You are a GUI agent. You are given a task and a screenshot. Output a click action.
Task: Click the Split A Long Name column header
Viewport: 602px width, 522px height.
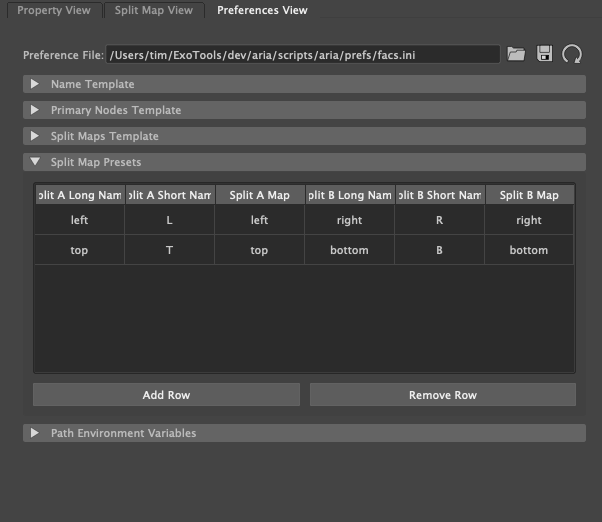[x=80, y=195]
